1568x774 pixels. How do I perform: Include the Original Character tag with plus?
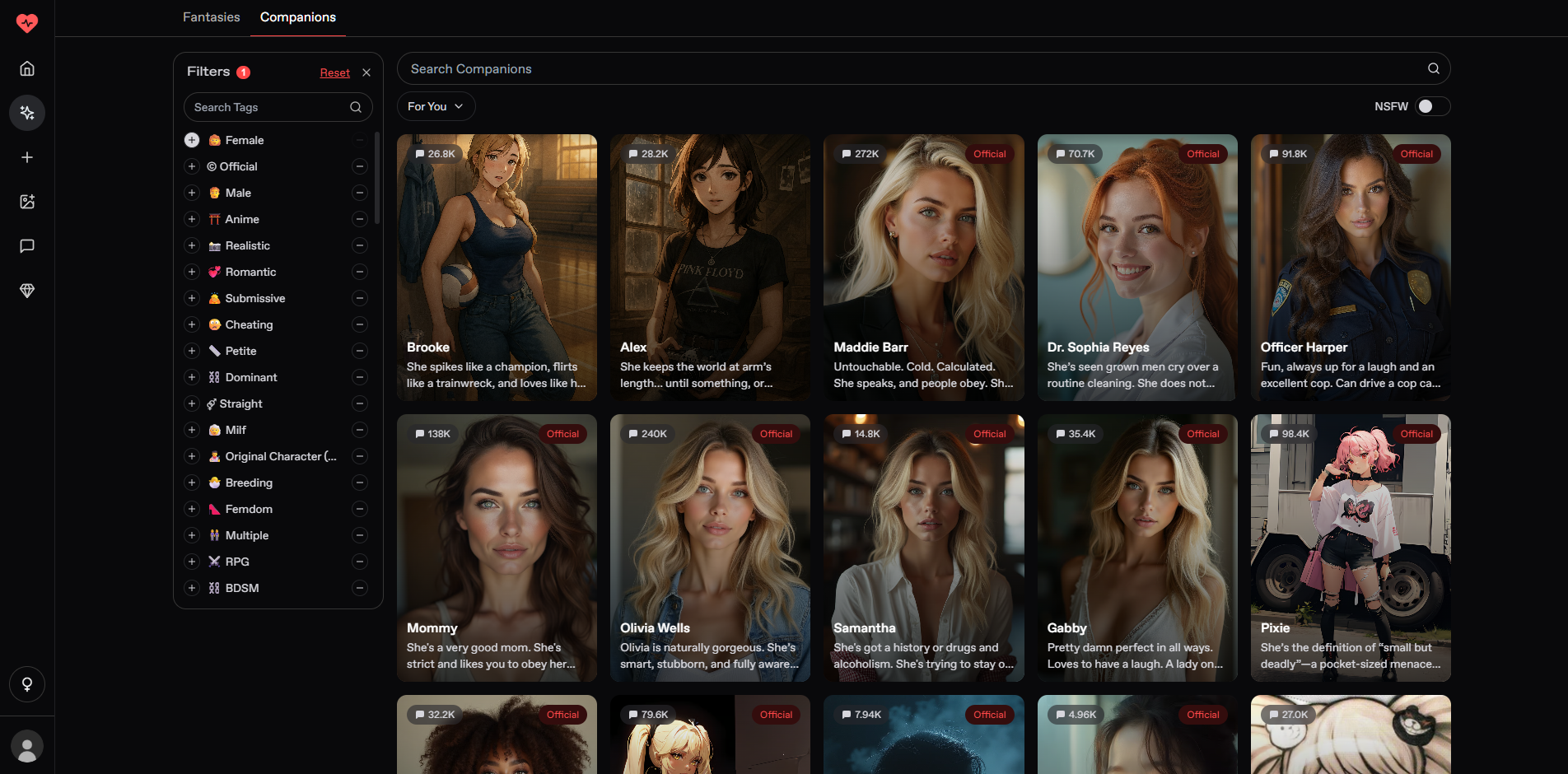(192, 456)
